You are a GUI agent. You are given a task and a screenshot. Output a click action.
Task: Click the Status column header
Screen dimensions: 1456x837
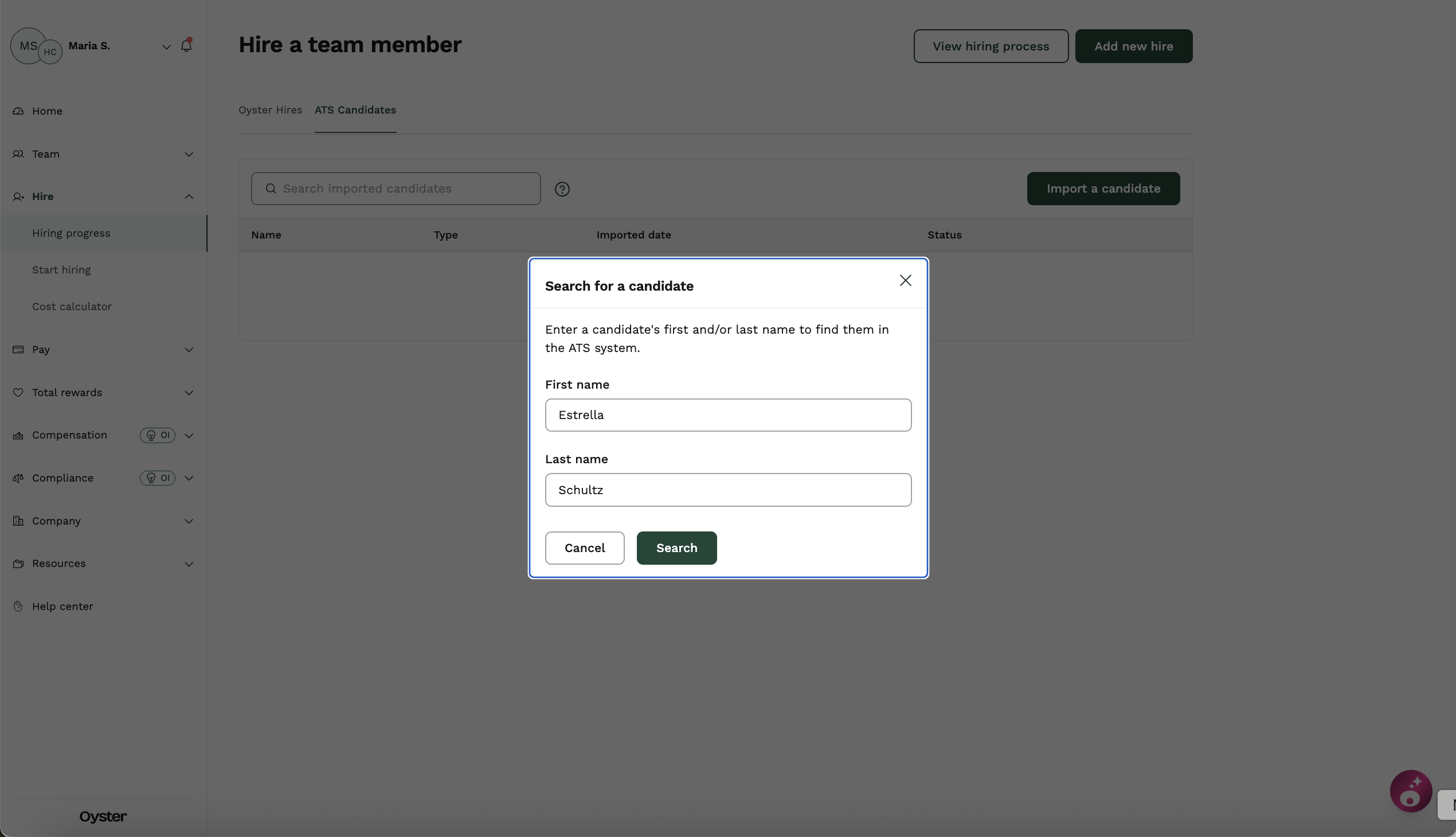pyautogui.click(x=945, y=235)
